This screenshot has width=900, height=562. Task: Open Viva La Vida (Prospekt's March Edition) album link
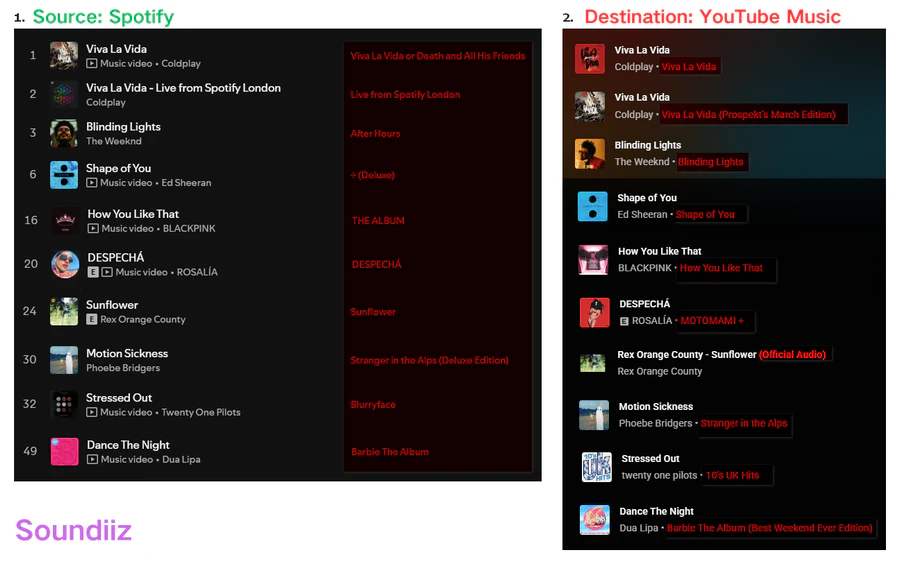click(x=748, y=114)
